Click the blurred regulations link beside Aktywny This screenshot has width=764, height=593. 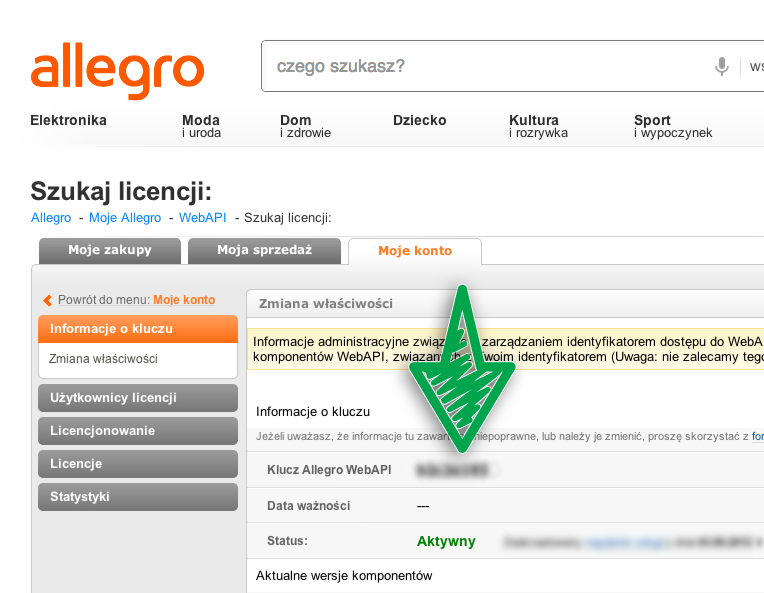pos(625,542)
